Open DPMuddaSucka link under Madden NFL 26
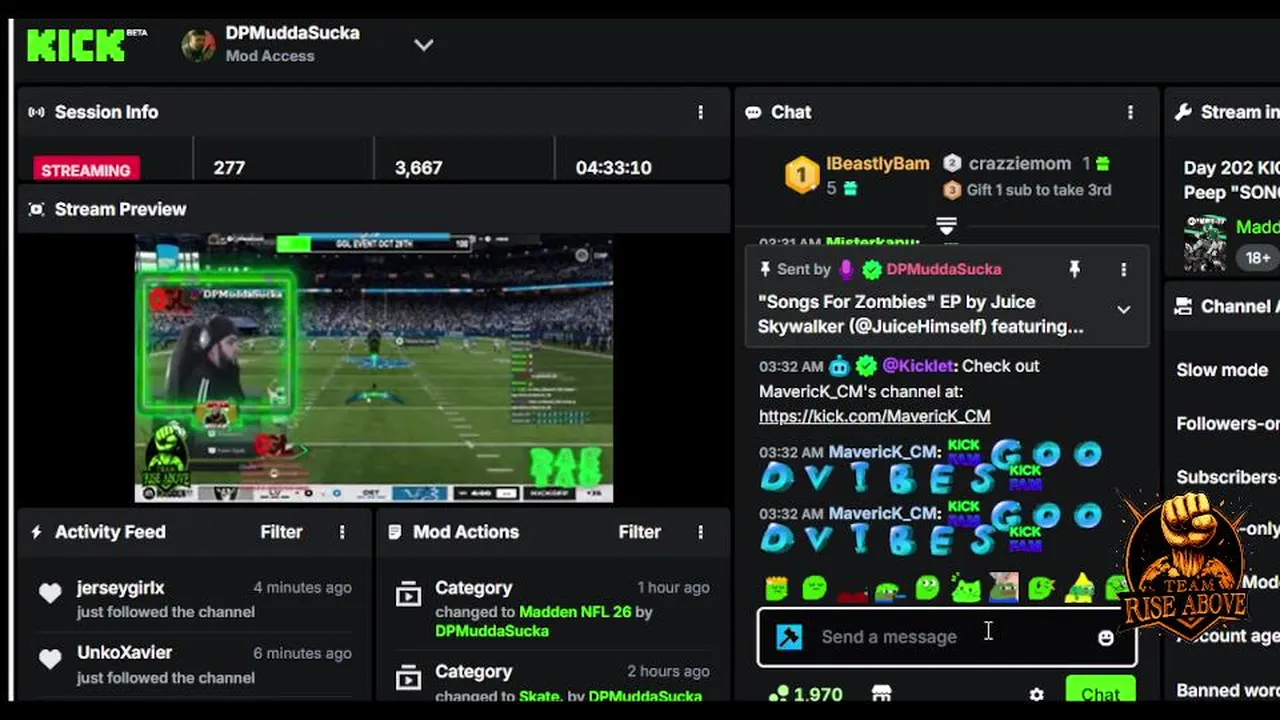The height and width of the screenshot is (720, 1280). [x=492, y=631]
